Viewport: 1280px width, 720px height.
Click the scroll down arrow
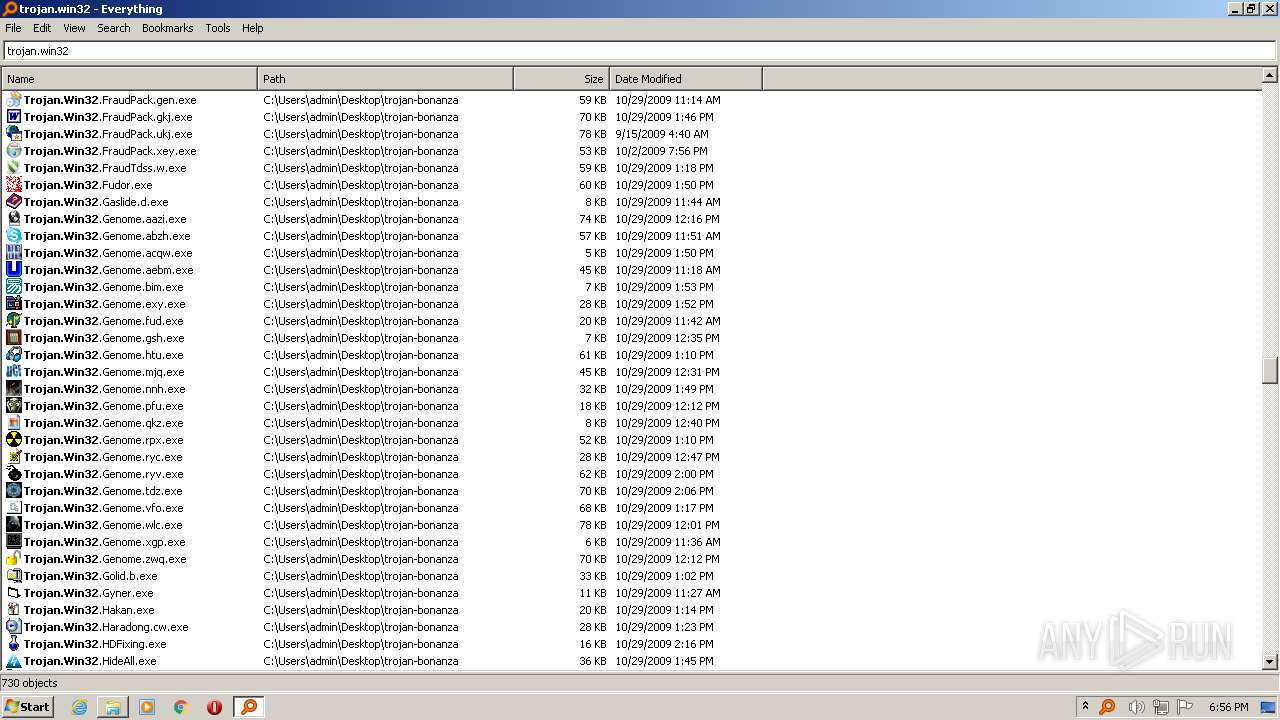[1270, 662]
